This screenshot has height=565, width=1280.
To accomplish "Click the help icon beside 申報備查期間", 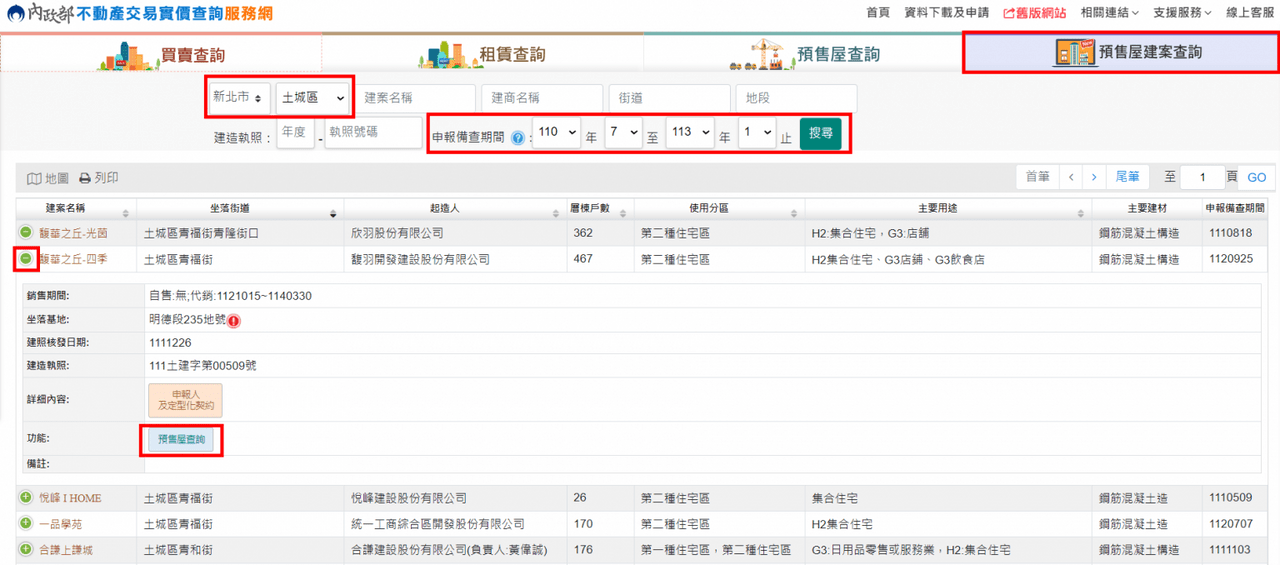I will 517,137.
